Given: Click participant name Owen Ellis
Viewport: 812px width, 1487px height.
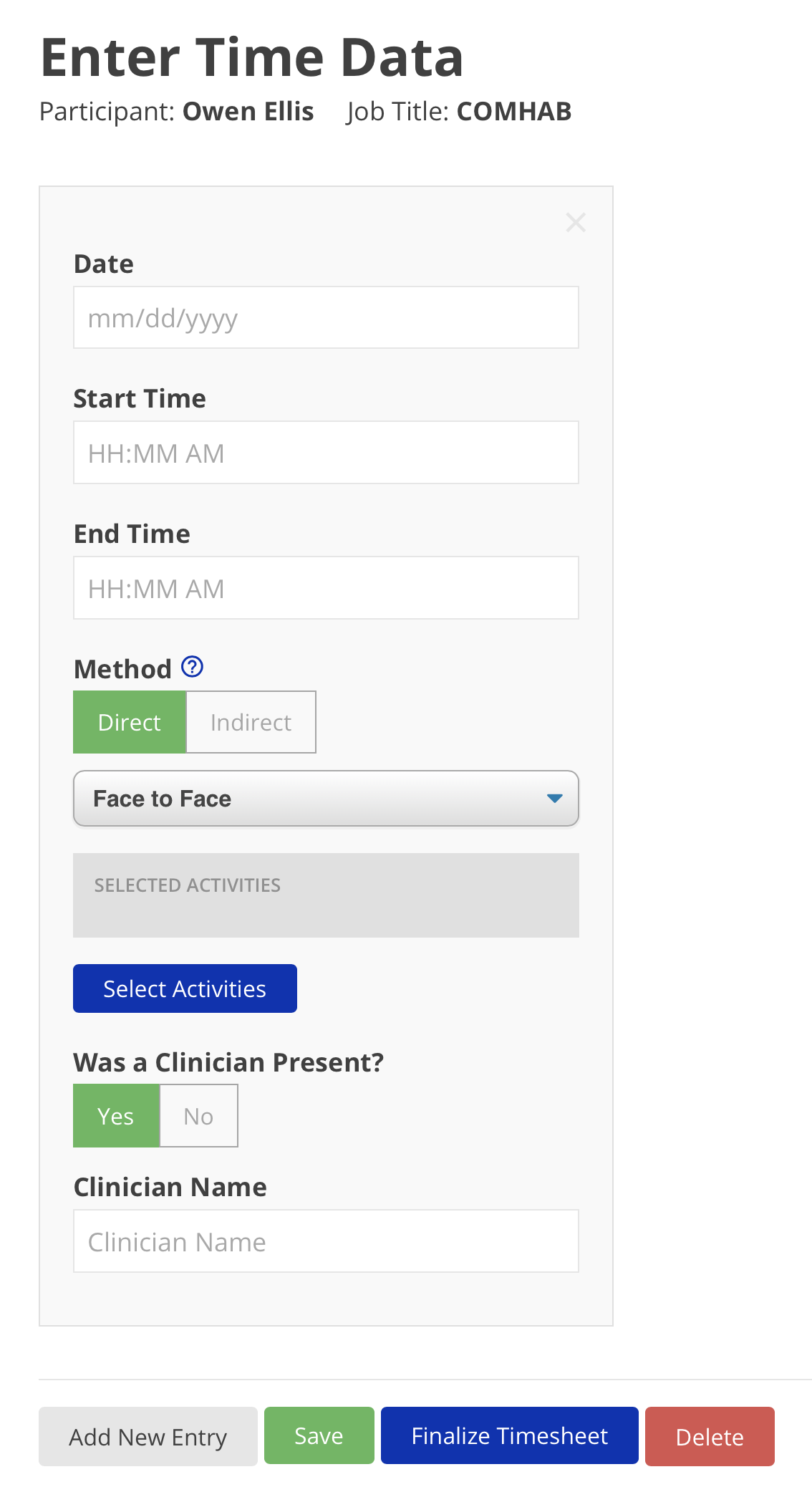Looking at the screenshot, I should [x=248, y=112].
